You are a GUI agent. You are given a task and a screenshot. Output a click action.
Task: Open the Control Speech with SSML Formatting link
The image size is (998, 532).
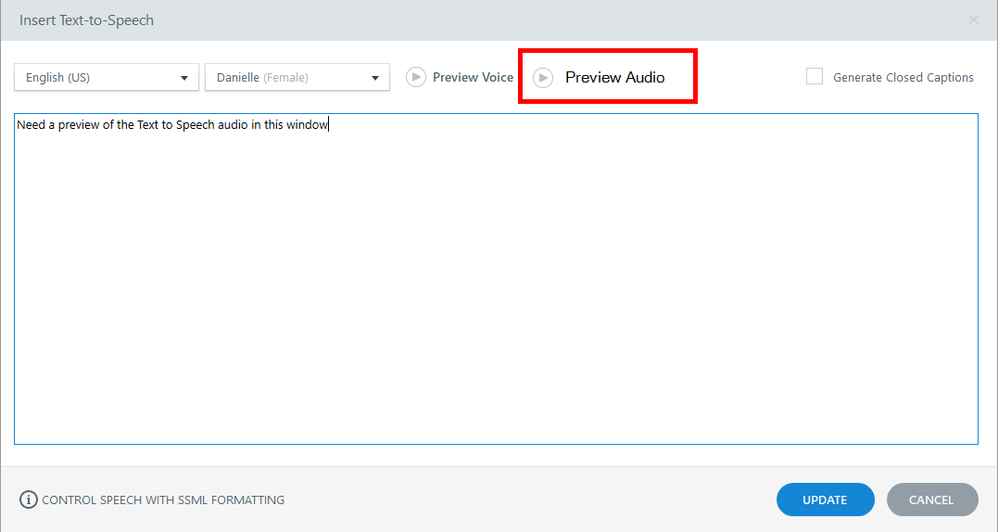point(163,500)
